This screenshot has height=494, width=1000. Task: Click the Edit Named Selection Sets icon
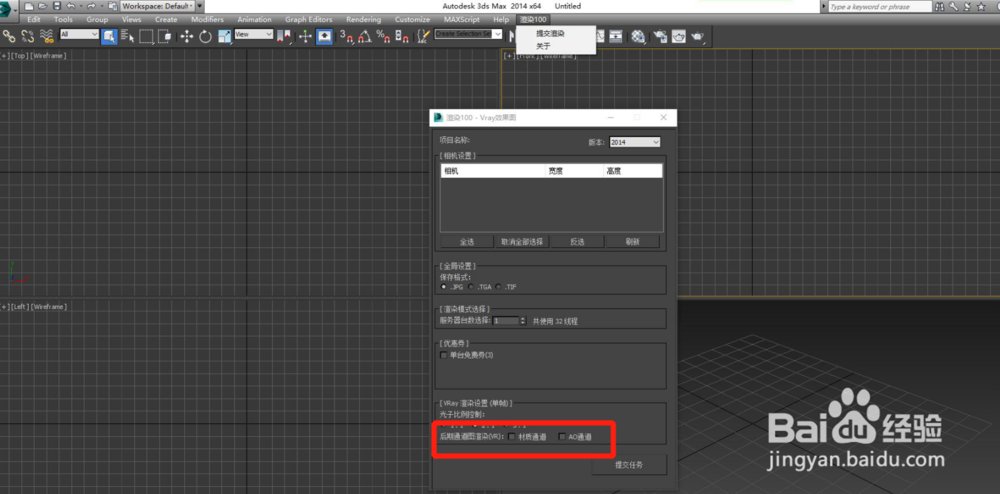[x=423, y=36]
